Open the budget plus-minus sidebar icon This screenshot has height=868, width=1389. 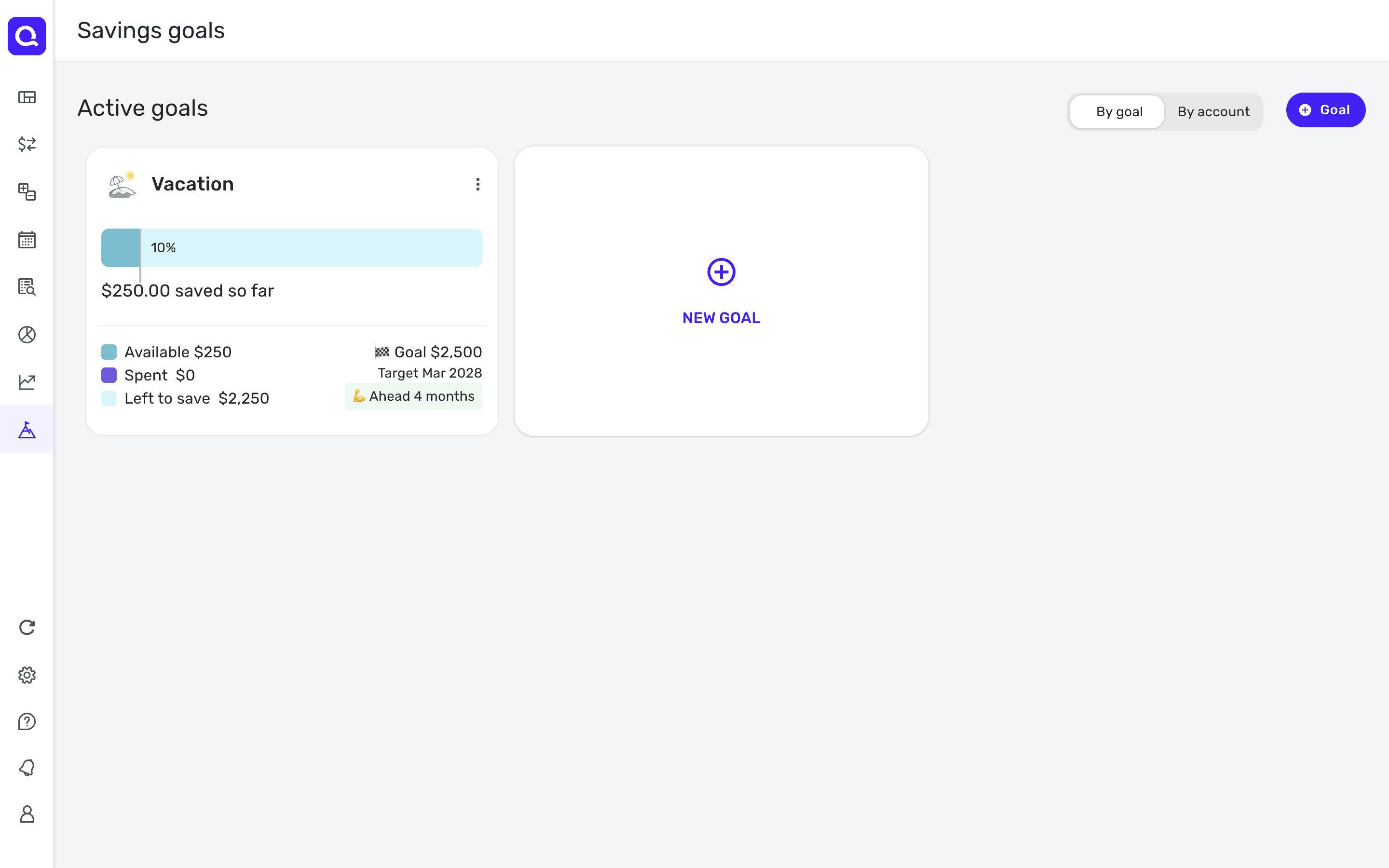27,192
